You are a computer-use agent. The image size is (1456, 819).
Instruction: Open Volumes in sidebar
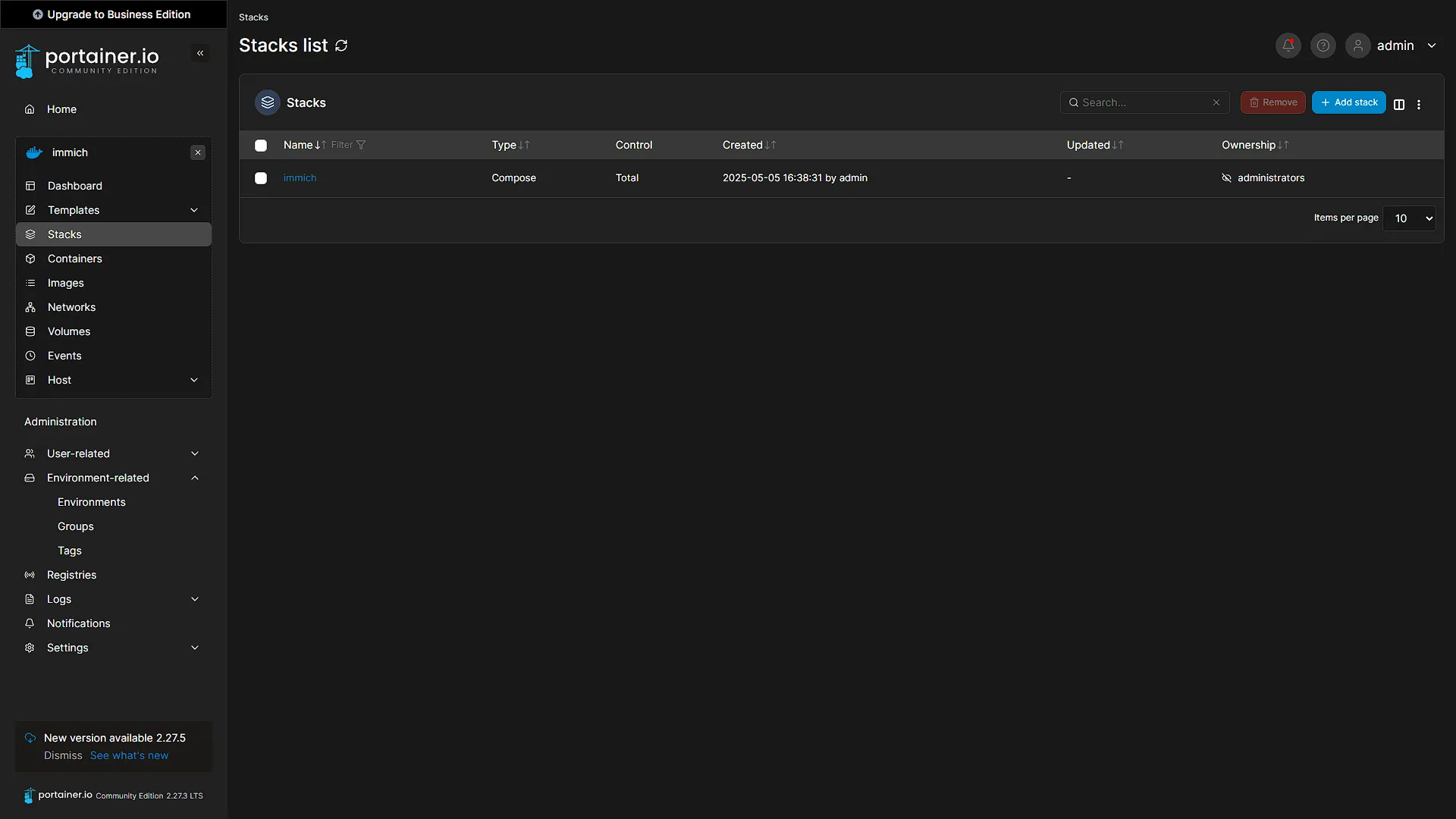coord(114,331)
